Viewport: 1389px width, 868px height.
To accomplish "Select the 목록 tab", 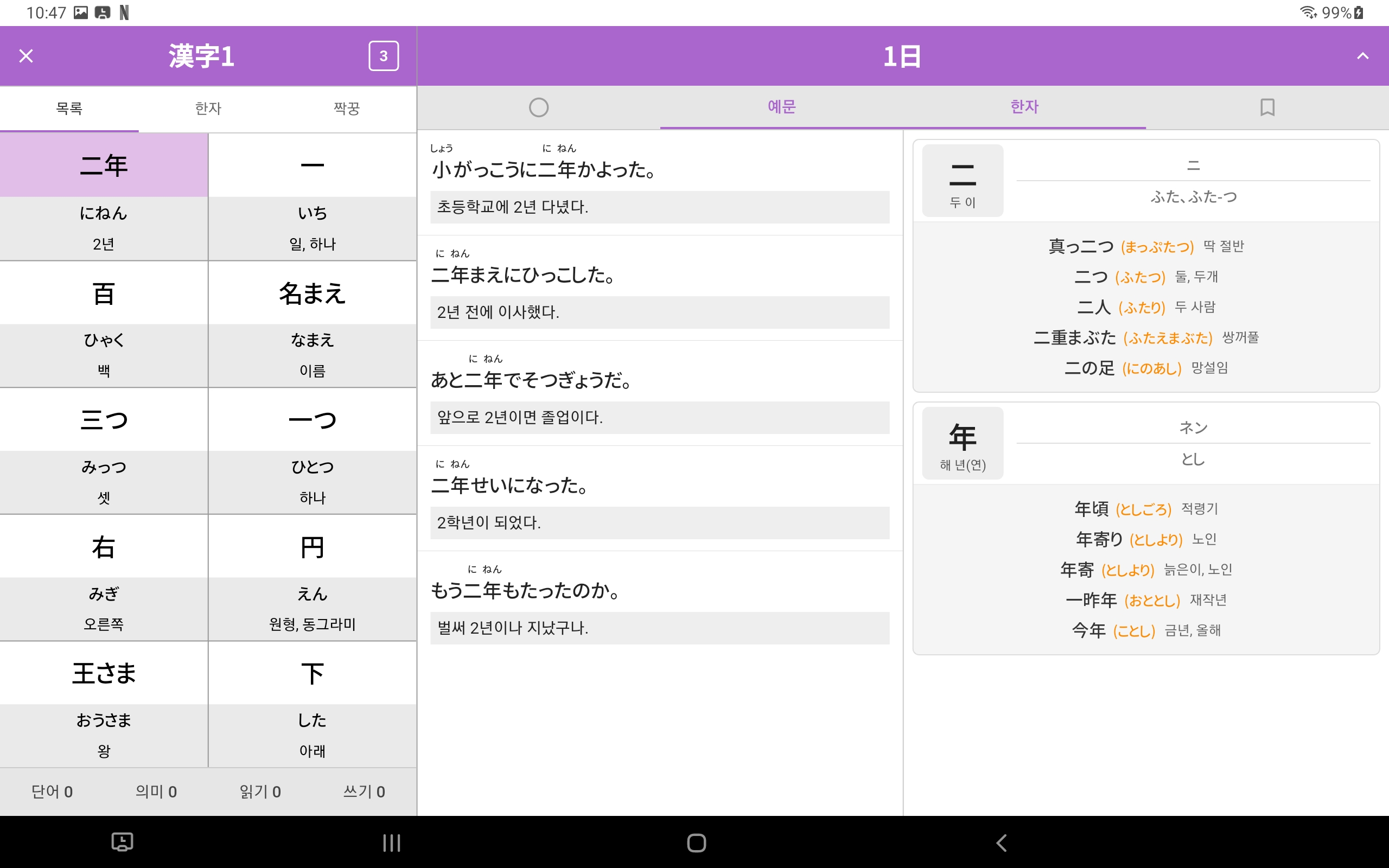I will 69,108.
